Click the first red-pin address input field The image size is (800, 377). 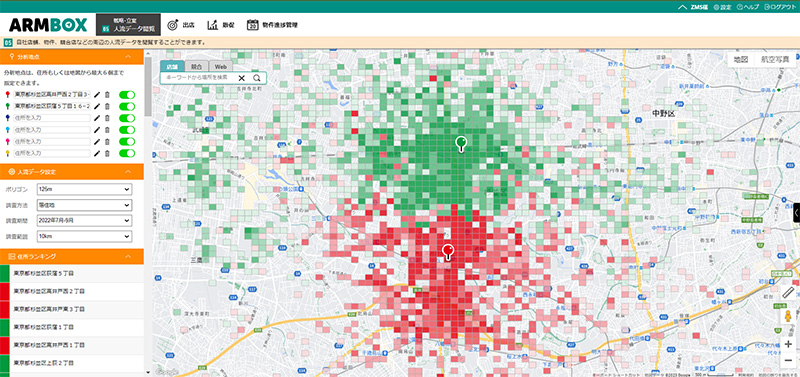tap(52, 94)
